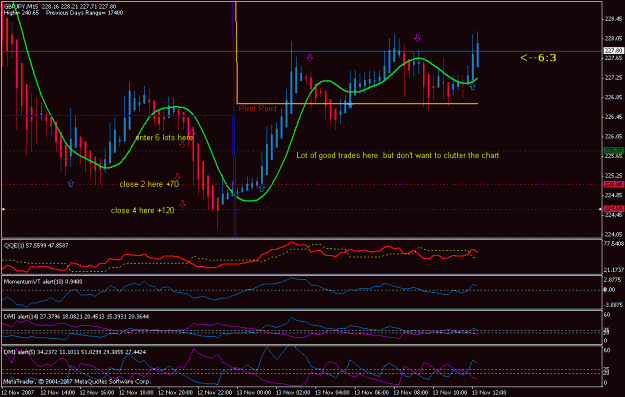625x397 pixels.
Task: Click the MomentumVT alert(10) indicator label
Action: (x=43, y=281)
